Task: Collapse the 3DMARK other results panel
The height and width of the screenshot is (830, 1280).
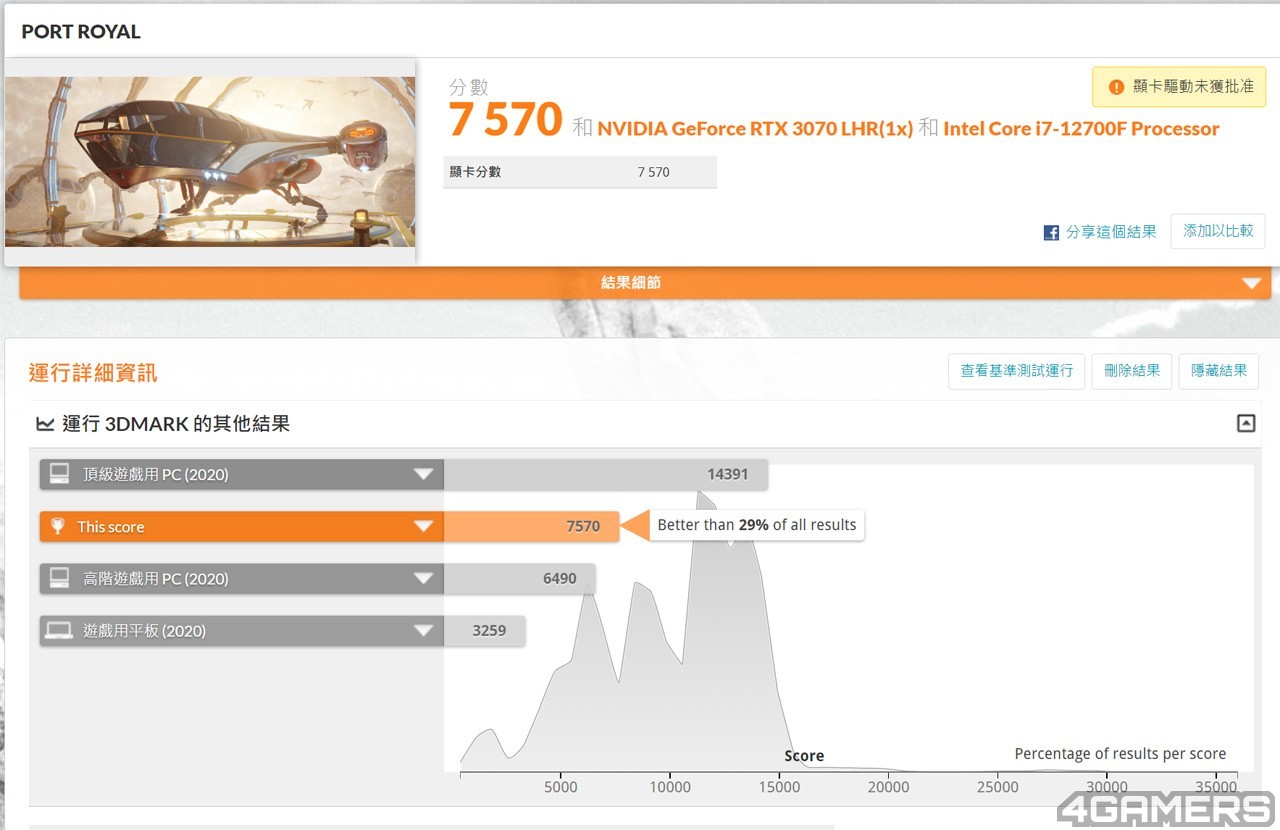Action: pos(1246,423)
